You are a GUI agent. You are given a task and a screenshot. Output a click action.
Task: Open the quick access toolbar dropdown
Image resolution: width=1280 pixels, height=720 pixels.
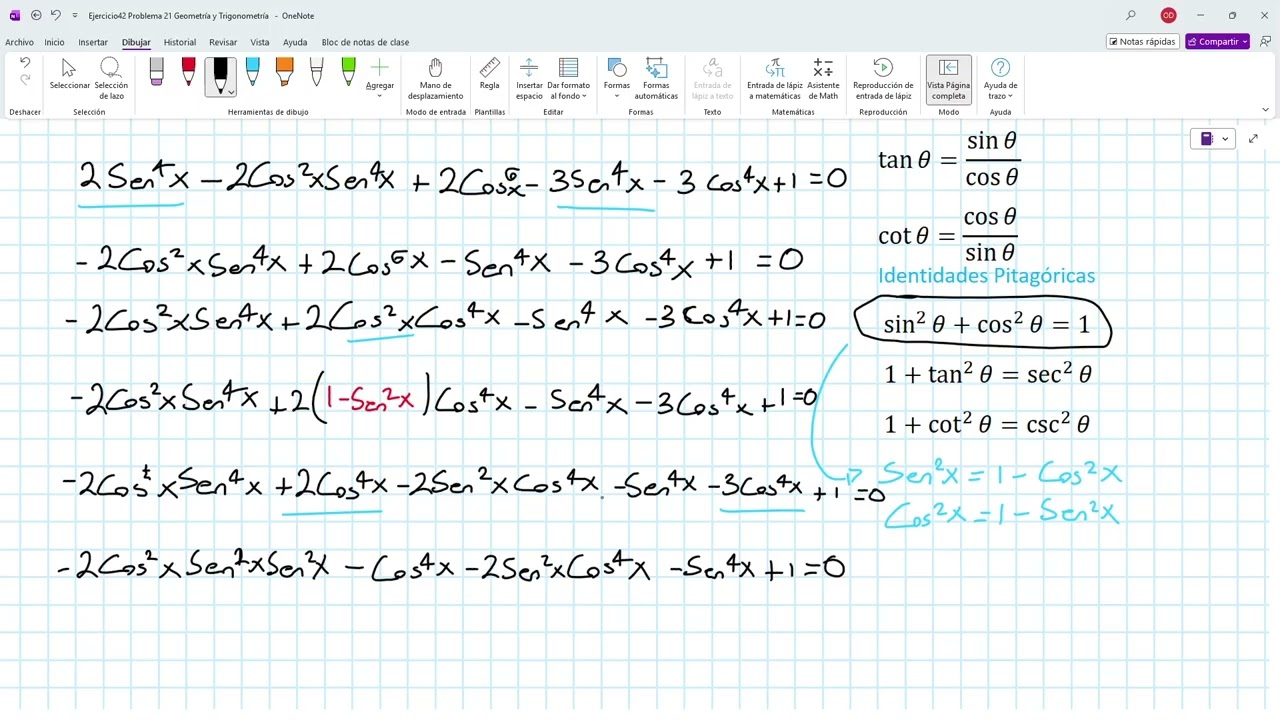coord(74,16)
